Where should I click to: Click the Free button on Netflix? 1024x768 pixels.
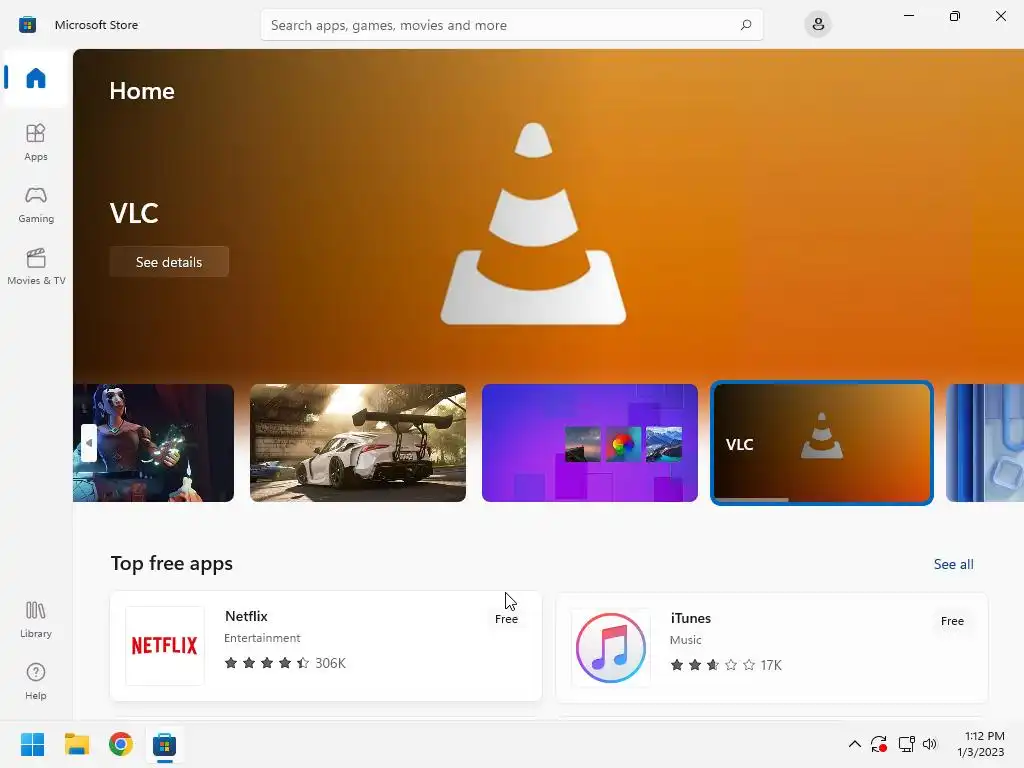(506, 619)
